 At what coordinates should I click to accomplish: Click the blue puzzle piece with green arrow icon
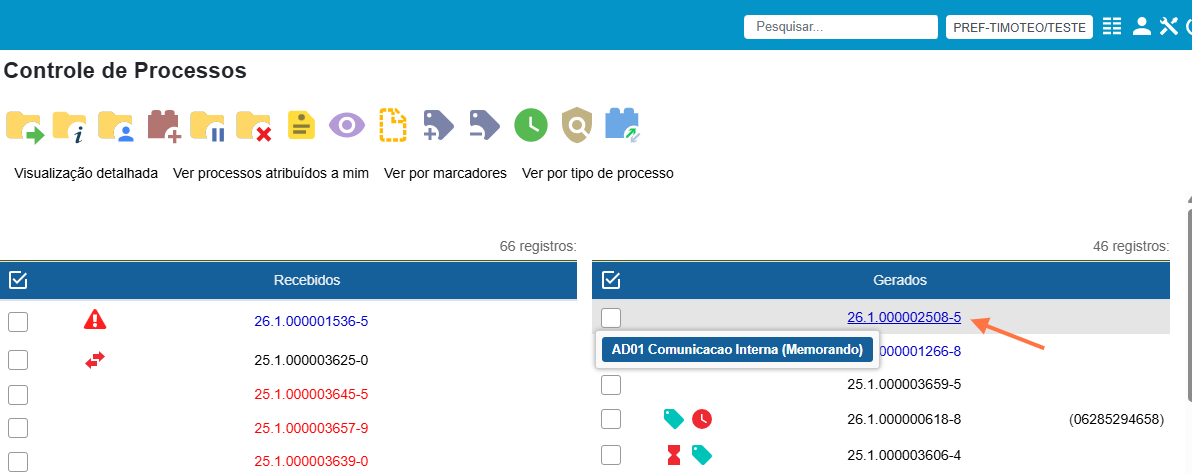tap(622, 125)
